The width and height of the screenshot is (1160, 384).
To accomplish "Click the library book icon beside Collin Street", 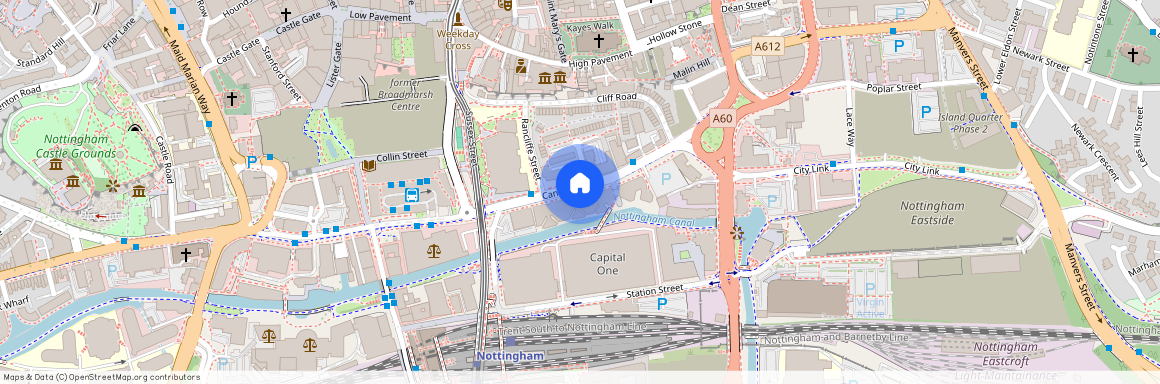I will (368, 166).
